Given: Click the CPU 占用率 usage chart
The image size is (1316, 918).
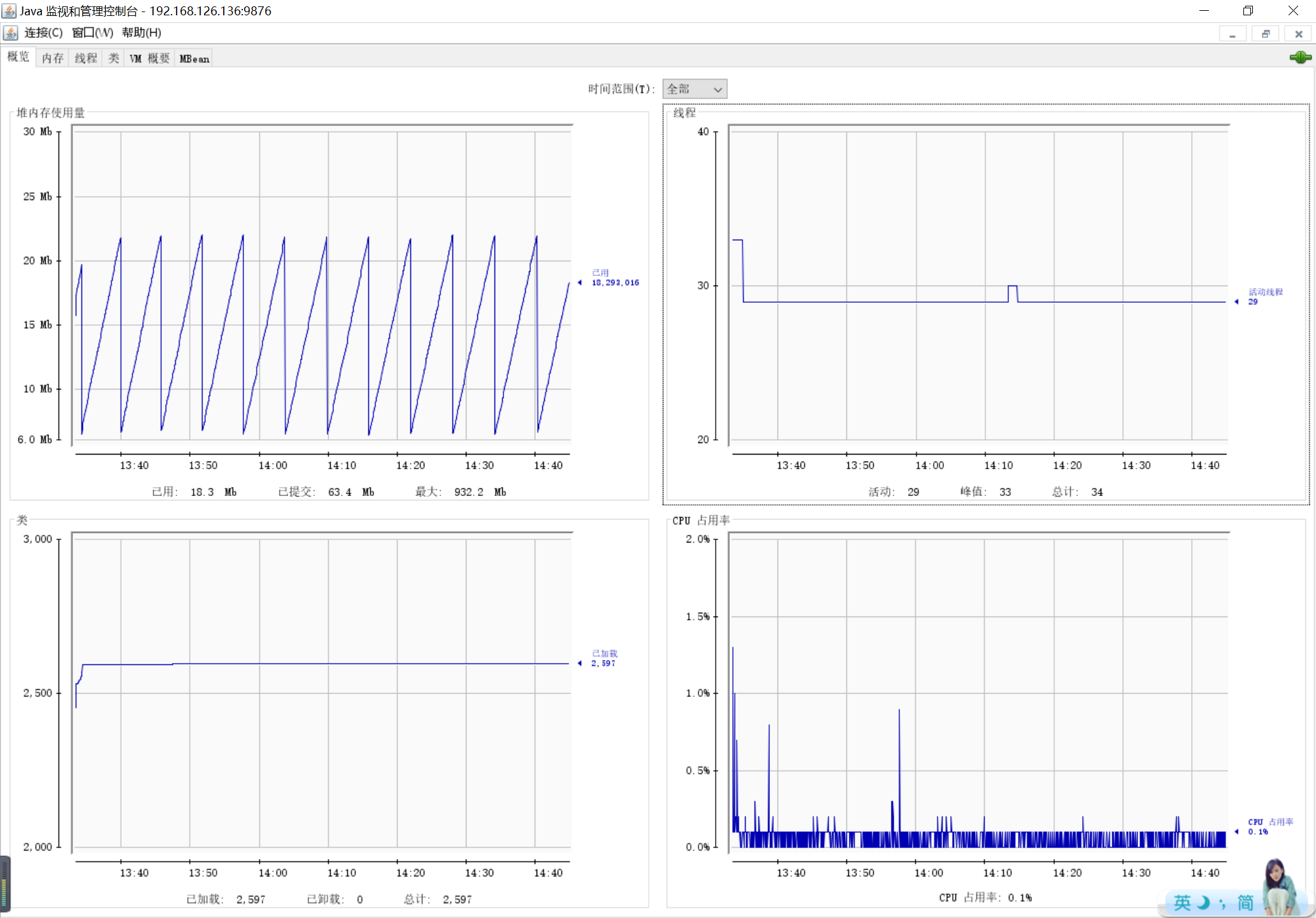Looking at the screenshot, I should (978, 692).
